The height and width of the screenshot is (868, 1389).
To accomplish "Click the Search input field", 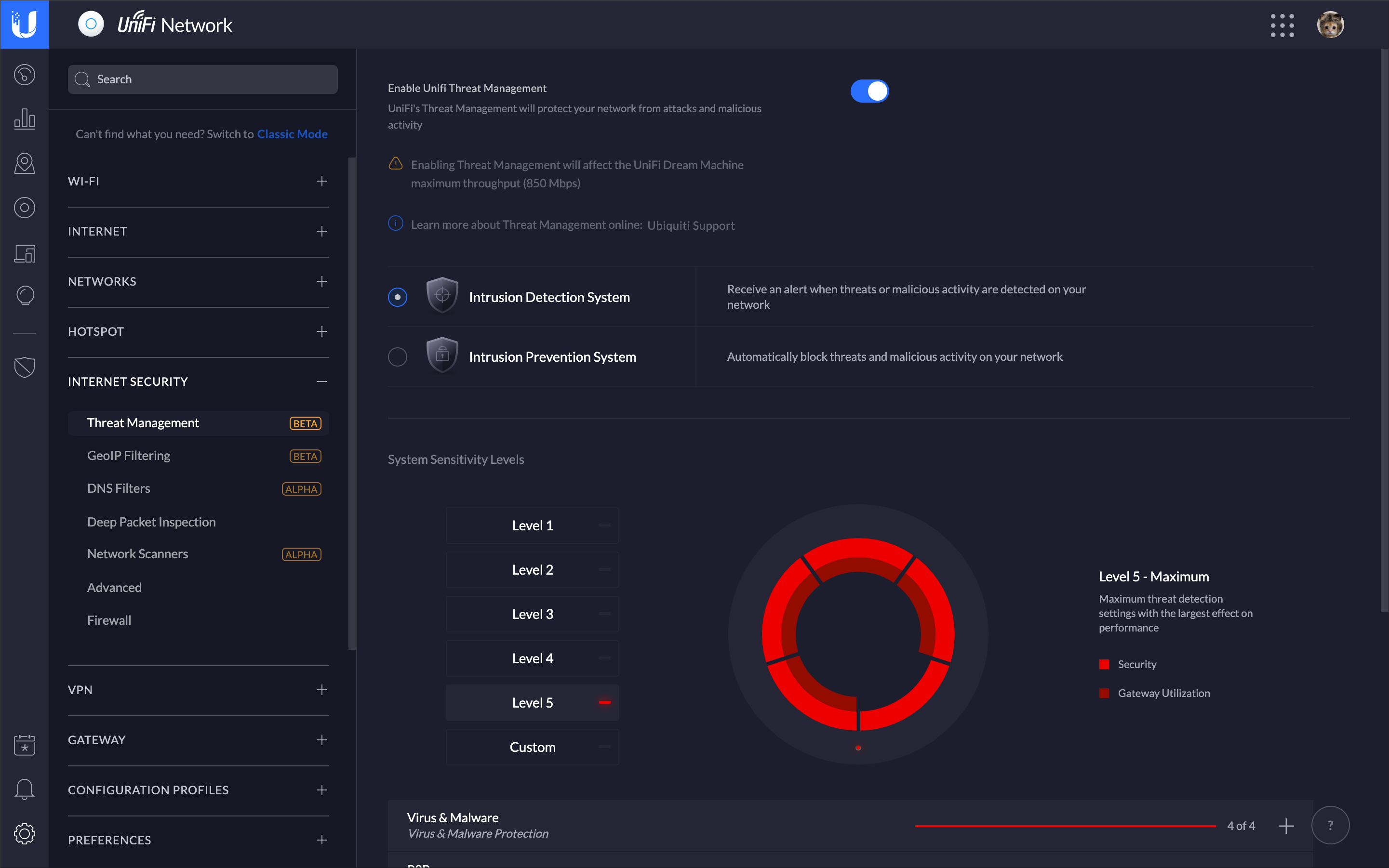I will 202,79.
